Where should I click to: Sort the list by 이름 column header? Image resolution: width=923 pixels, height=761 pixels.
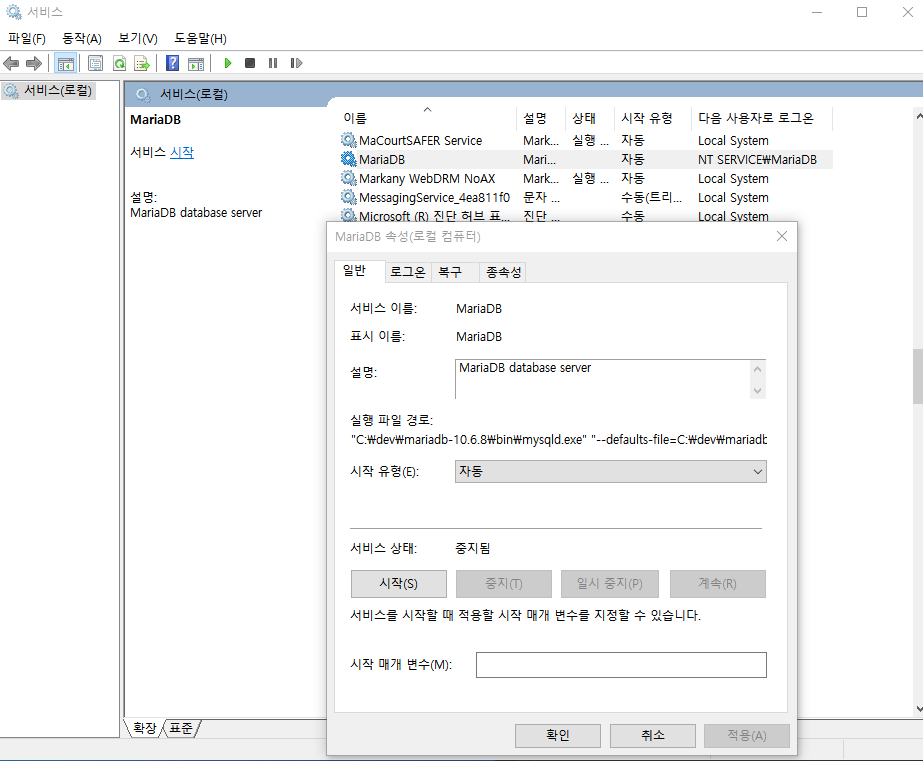tap(428, 118)
